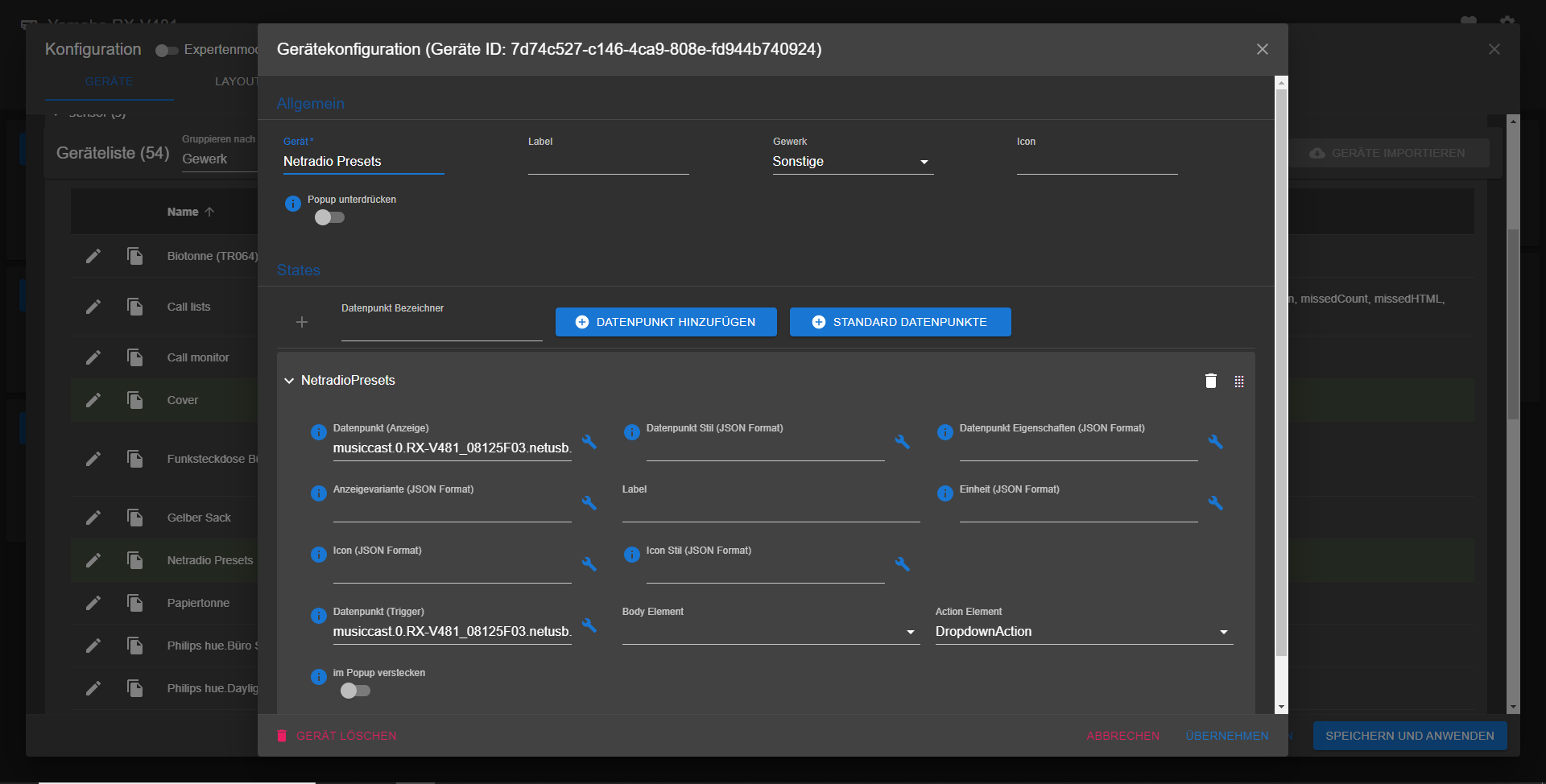Show info for Einheit (JSON Format)
This screenshot has width=1546, height=784.
pos(945,493)
